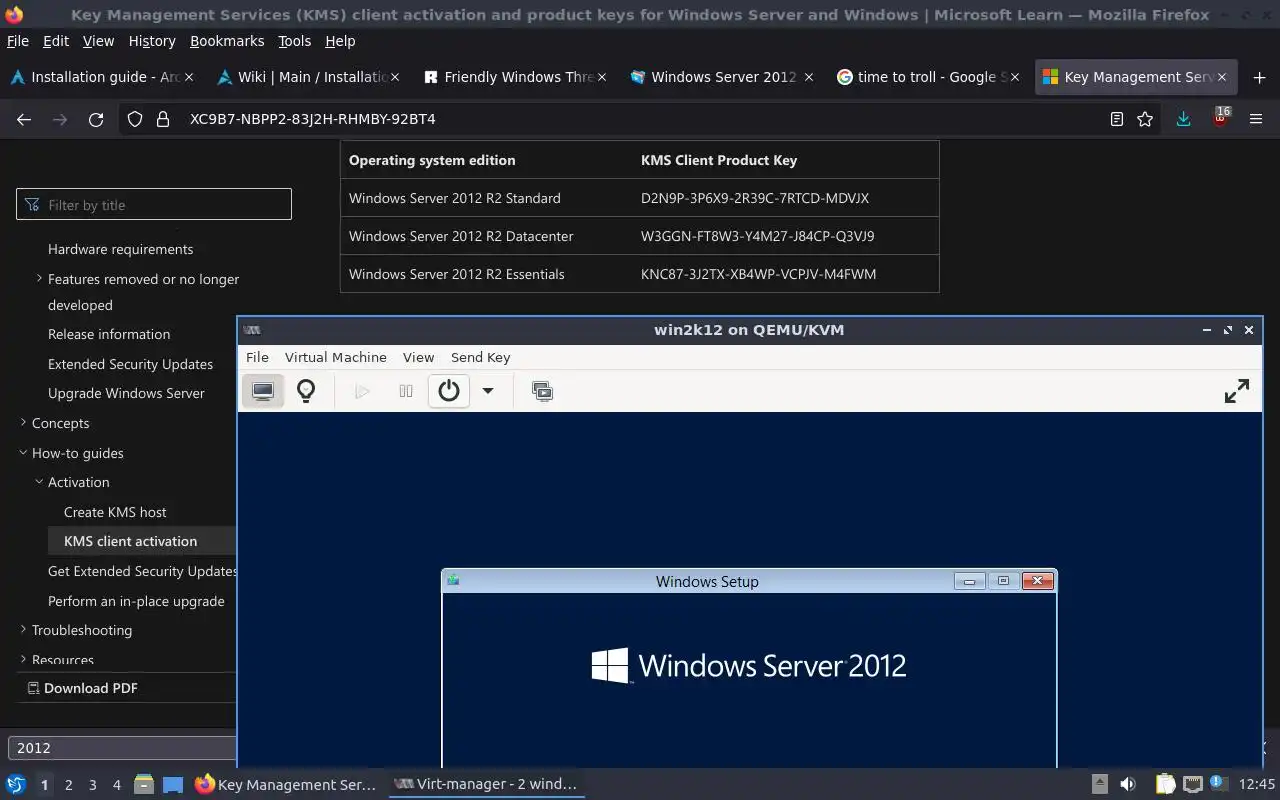This screenshot has width=1280, height=800.
Task: Click the extension icon with badge 16
Action: 1220,118
